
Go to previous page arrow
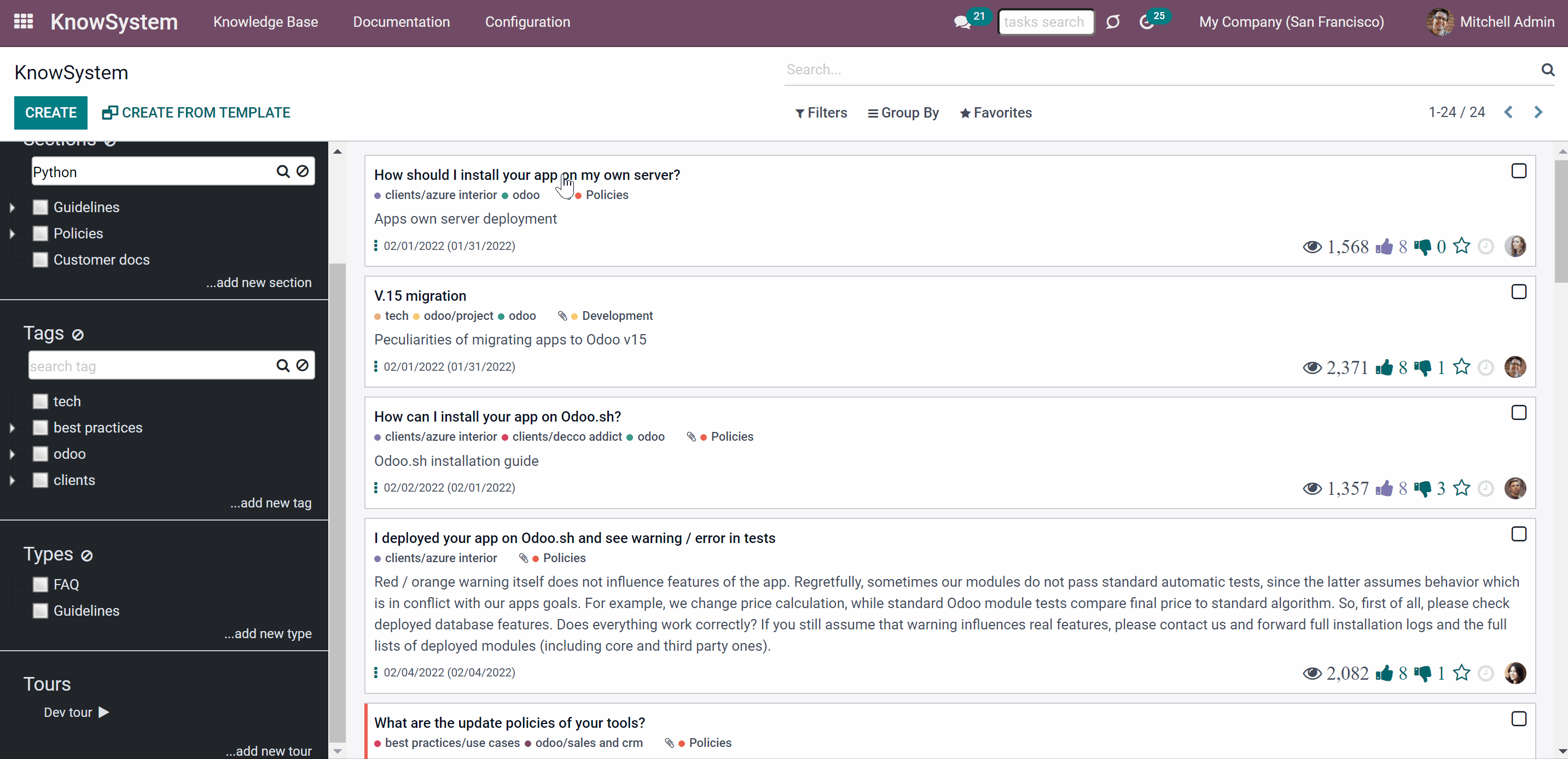(x=1508, y=113)
